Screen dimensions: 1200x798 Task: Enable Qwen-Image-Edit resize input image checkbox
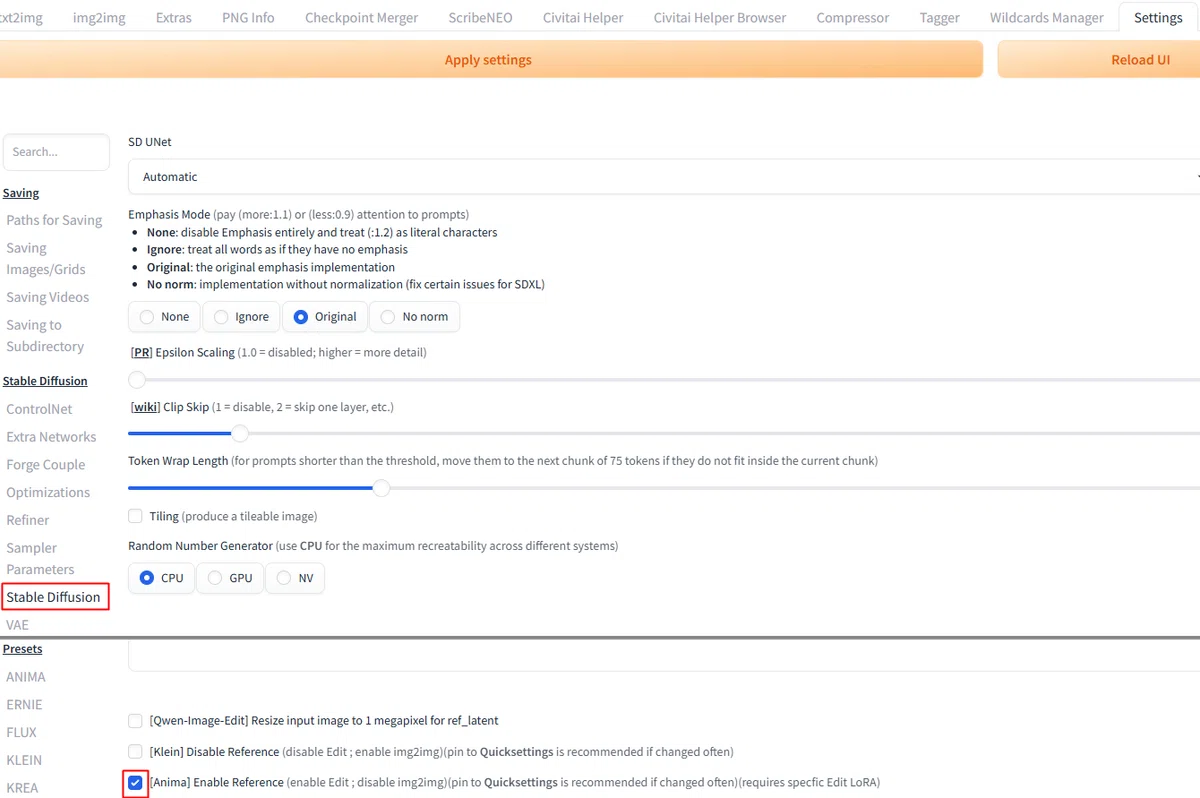pyautogui.click(x=135, y=720)
